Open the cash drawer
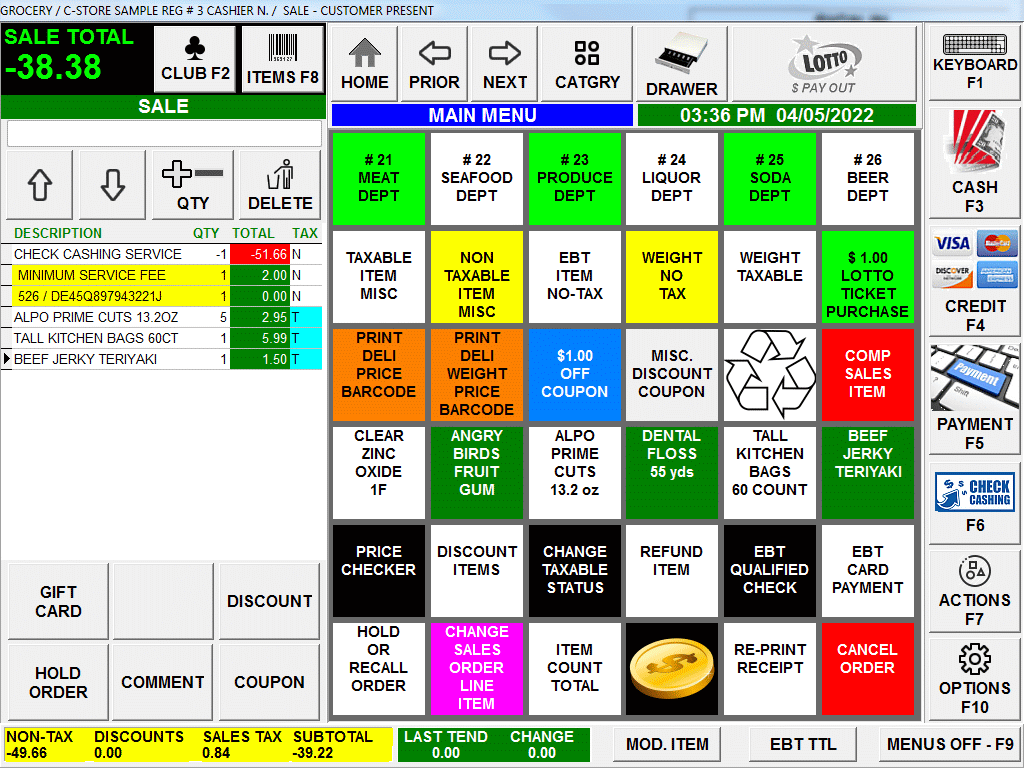 (x=681, y=64)
